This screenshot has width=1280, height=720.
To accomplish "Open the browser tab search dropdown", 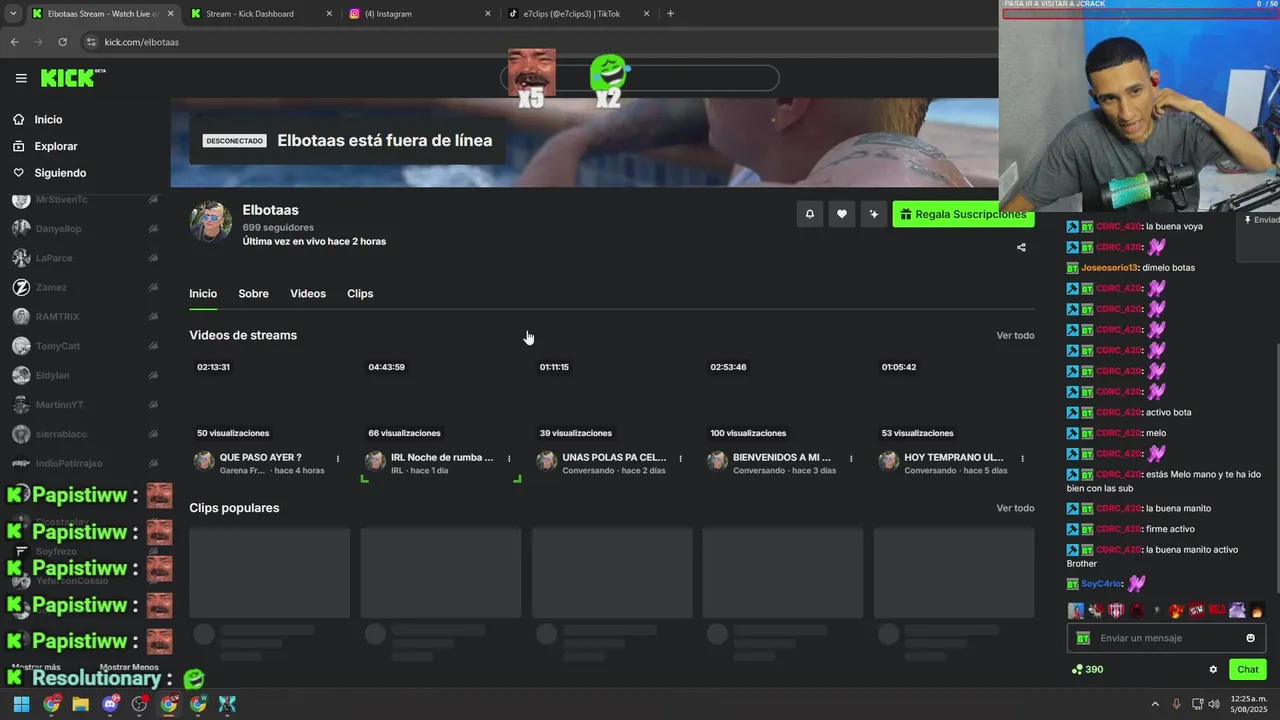I will coord(12,14).
